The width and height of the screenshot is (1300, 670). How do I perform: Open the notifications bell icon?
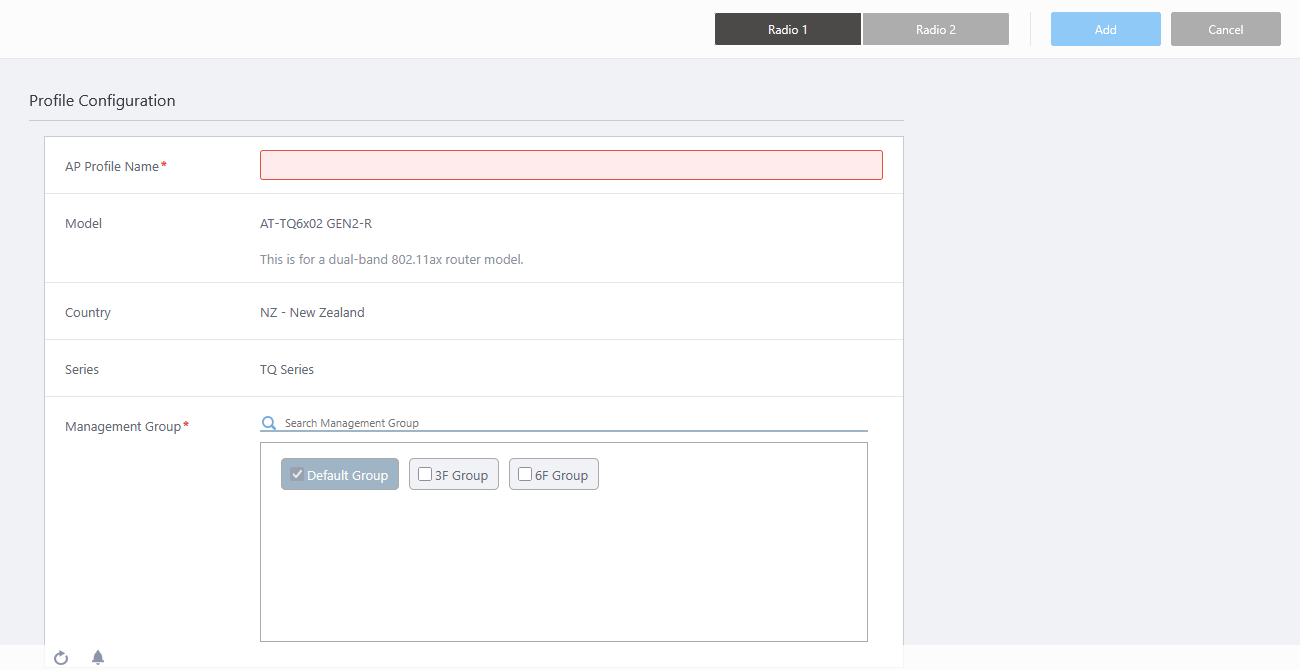98,657
